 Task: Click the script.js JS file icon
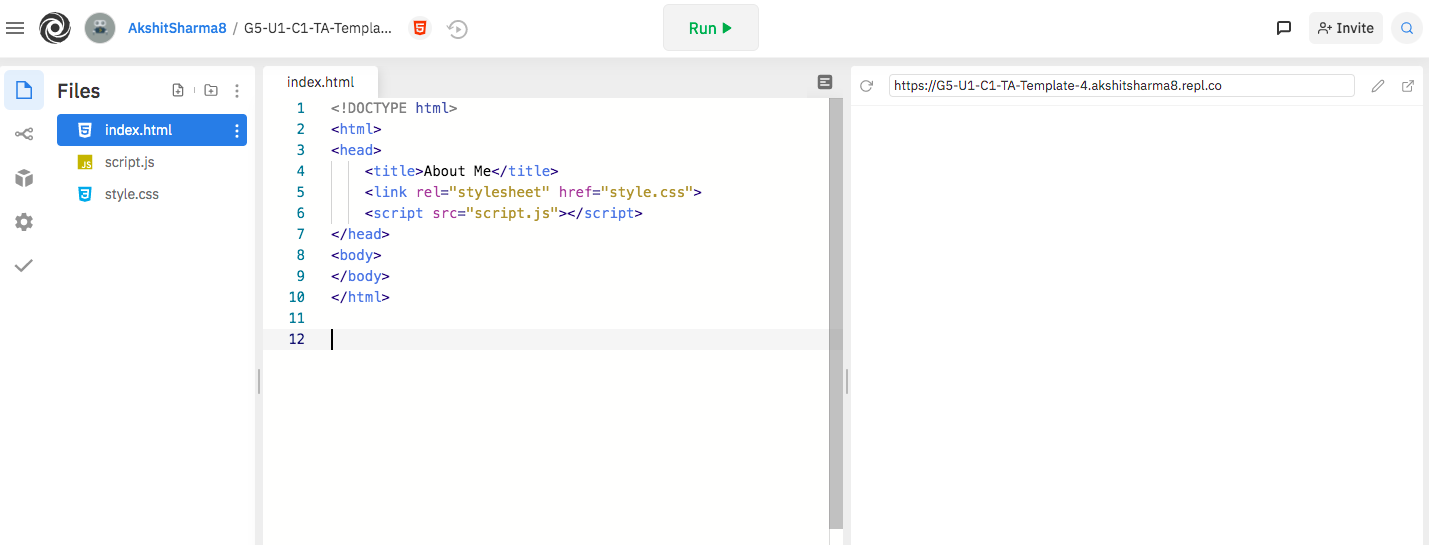pos(85,163)
